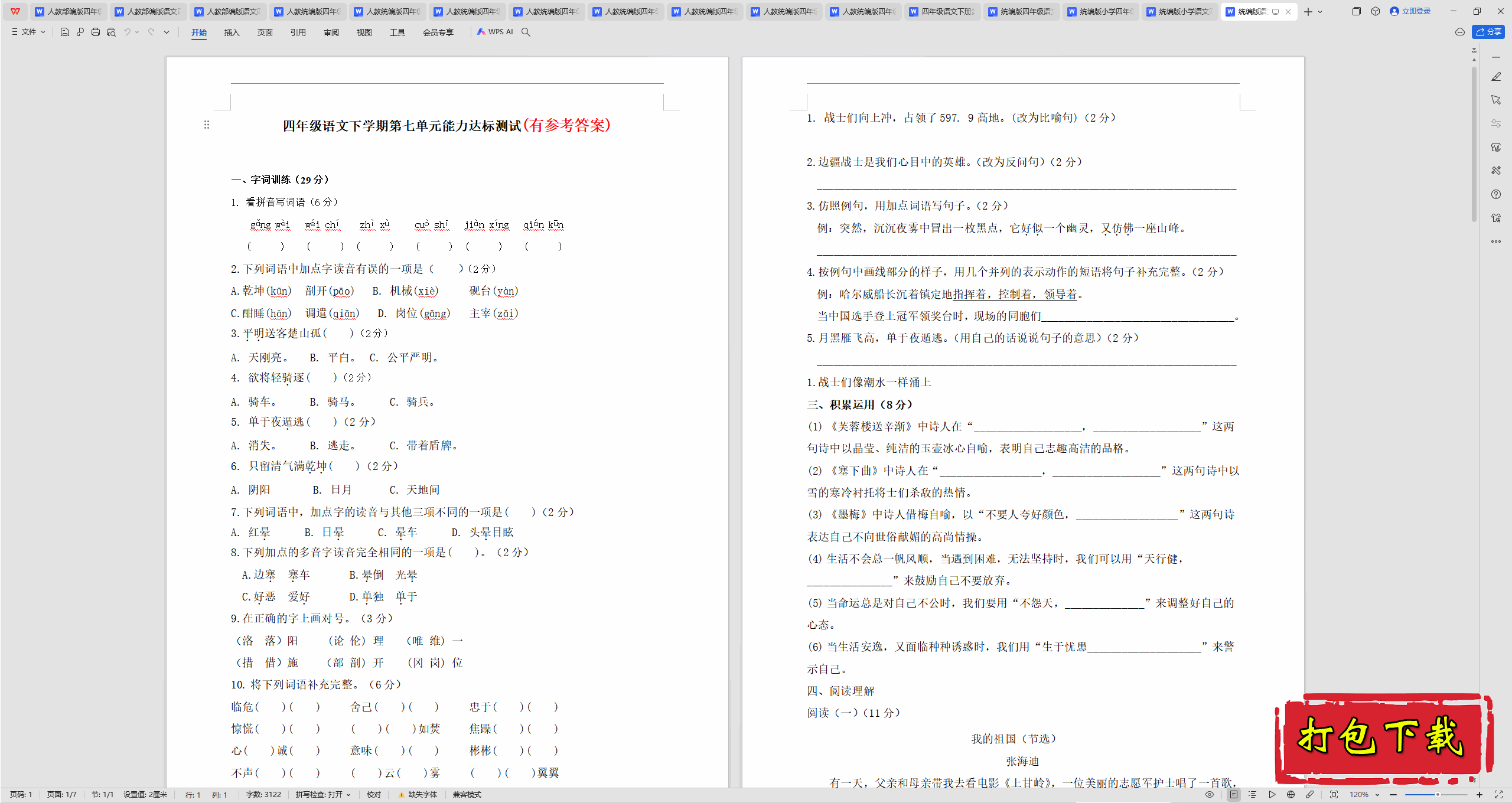
Task: Click the outline view icon in status bar
Action: click(1253, 795)
